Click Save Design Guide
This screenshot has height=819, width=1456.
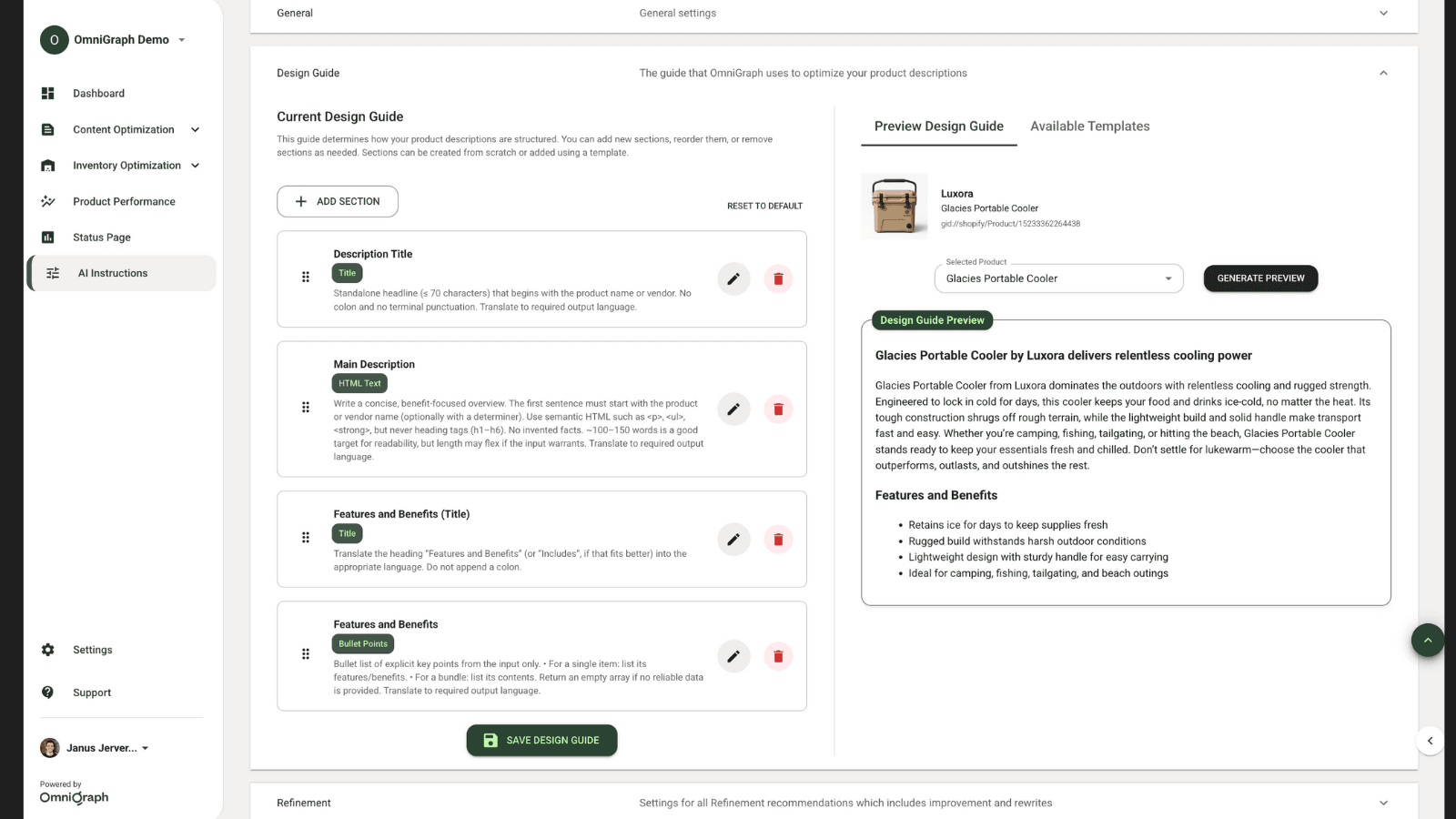click(x=541, y=740)
